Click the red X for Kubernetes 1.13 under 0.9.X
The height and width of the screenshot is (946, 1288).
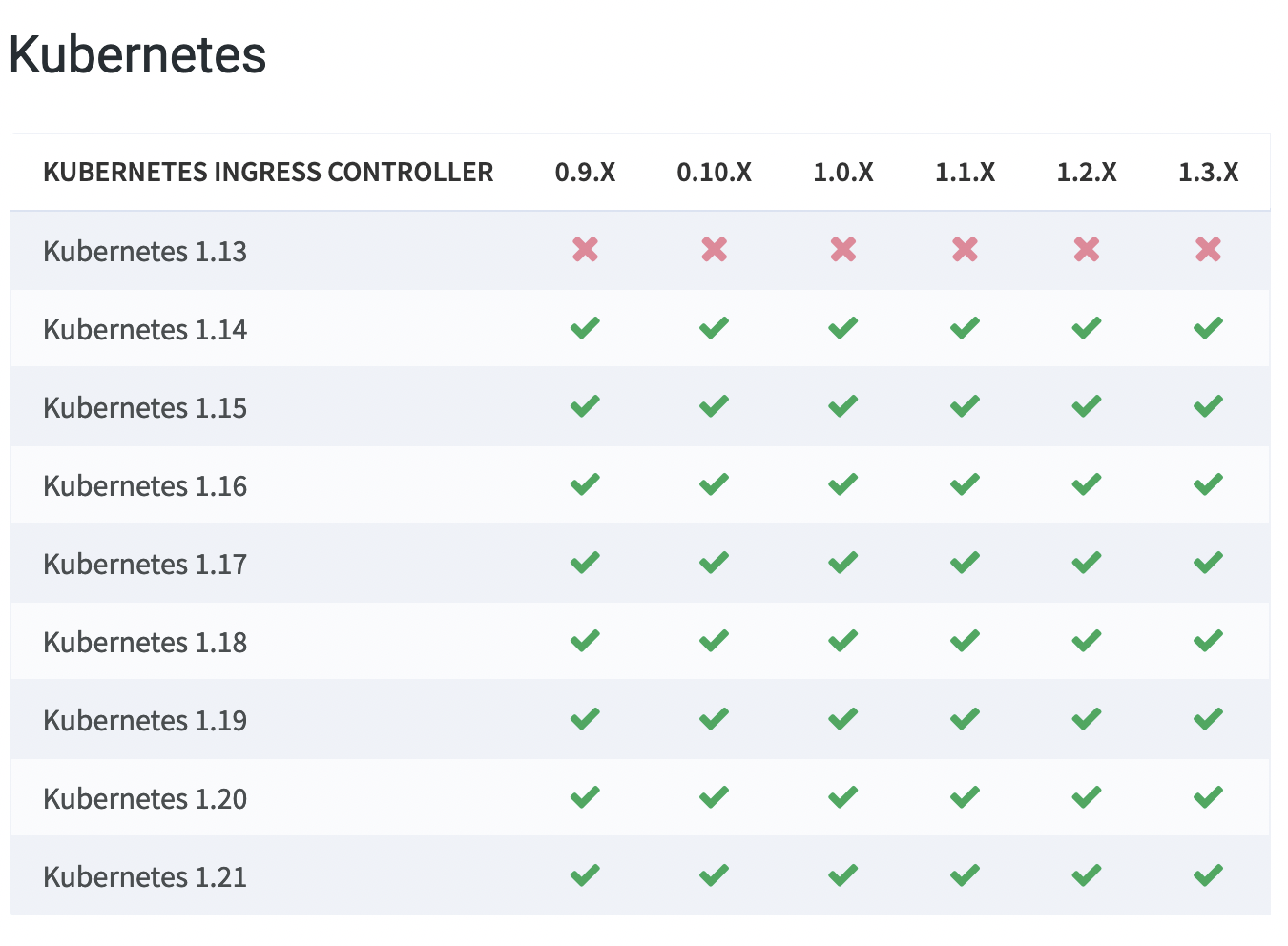(x=585, y=250)
